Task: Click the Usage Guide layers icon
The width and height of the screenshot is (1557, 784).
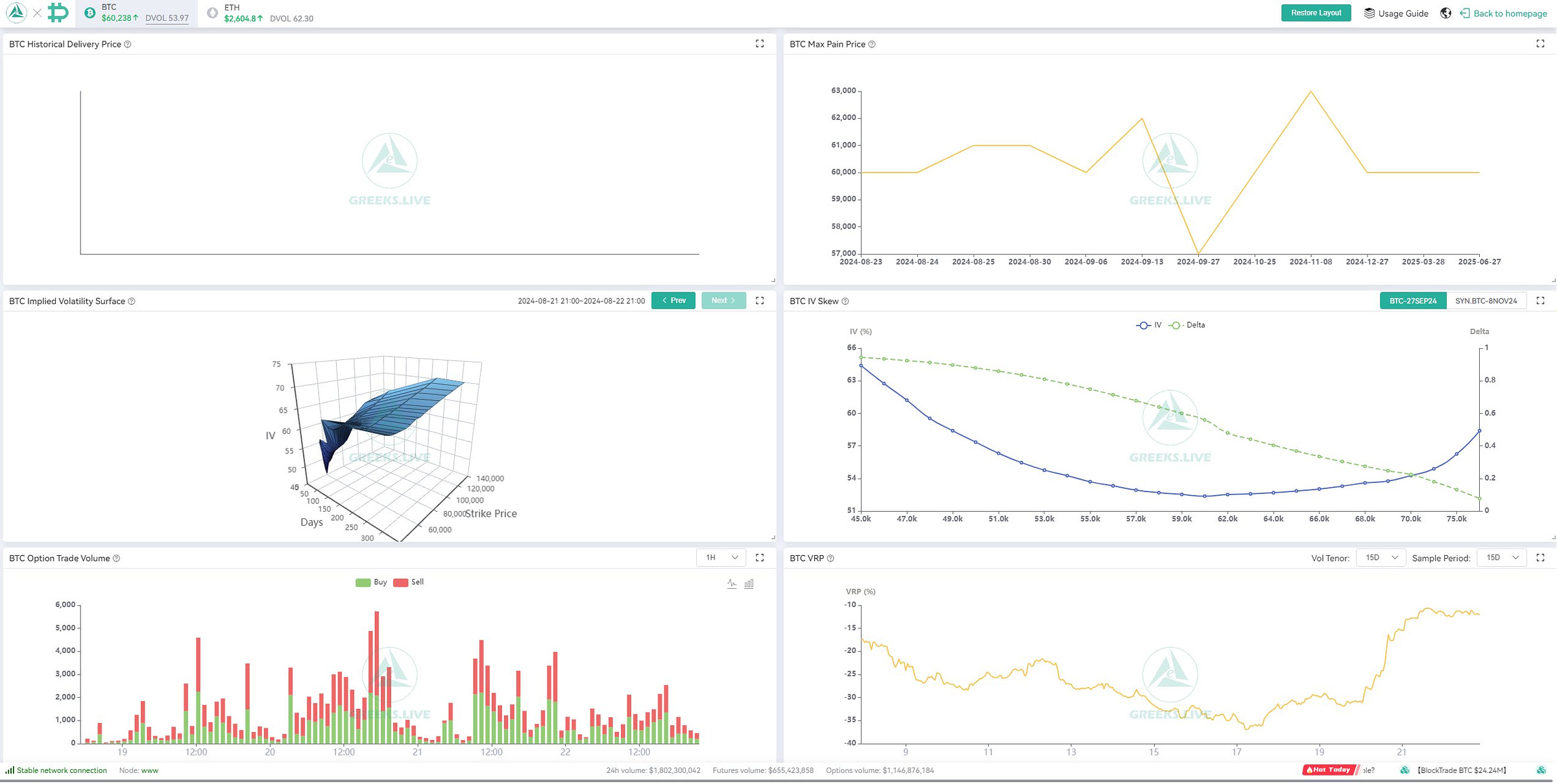Action: click(x=1369, y=13)
